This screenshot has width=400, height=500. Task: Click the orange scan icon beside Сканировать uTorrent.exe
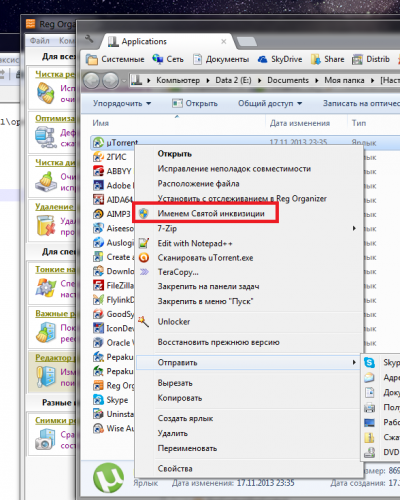coord(144,258)
